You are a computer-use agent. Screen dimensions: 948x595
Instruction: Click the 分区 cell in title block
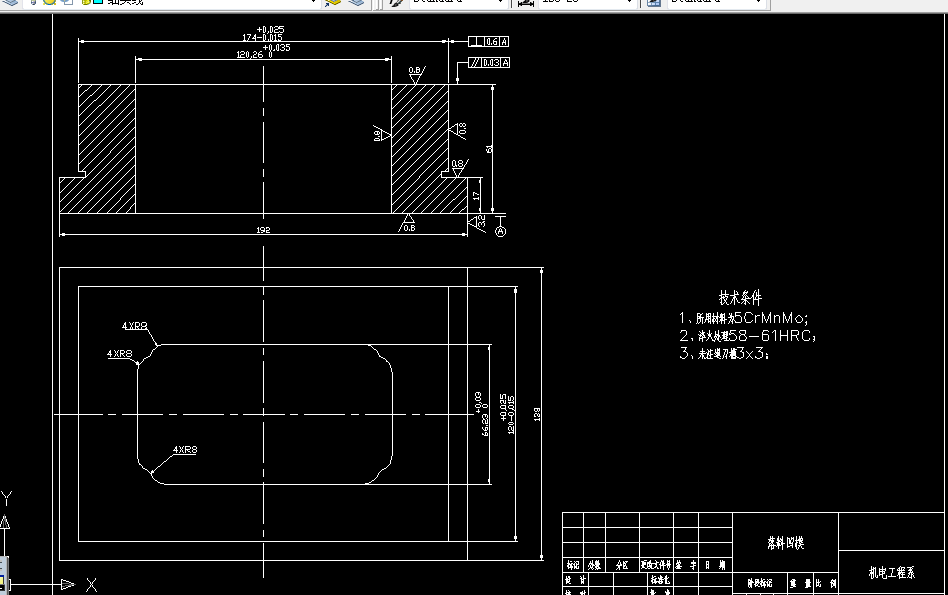(x=622, y=565)
